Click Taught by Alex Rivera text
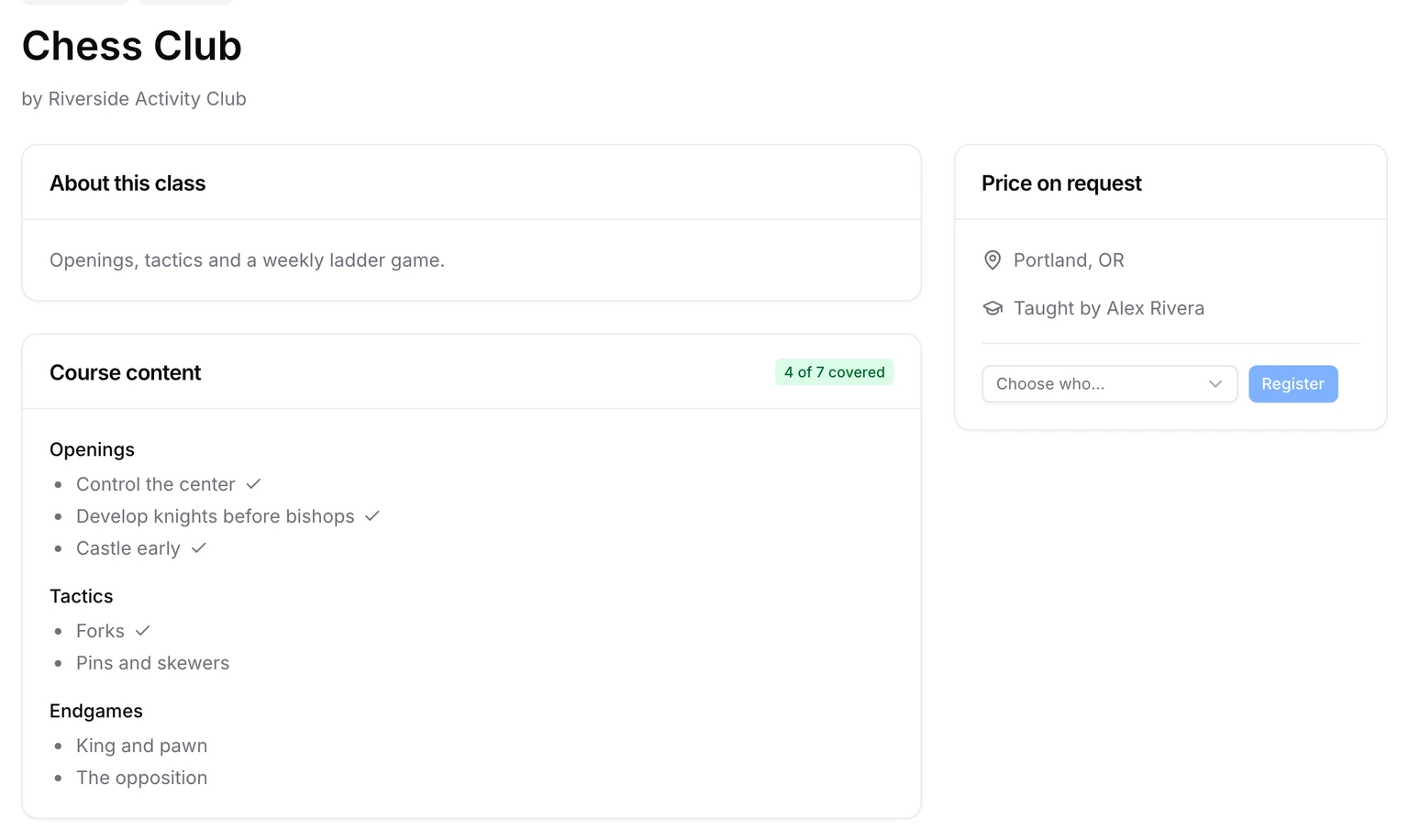Screen dimensions: 1409x840 (1109, 308)
